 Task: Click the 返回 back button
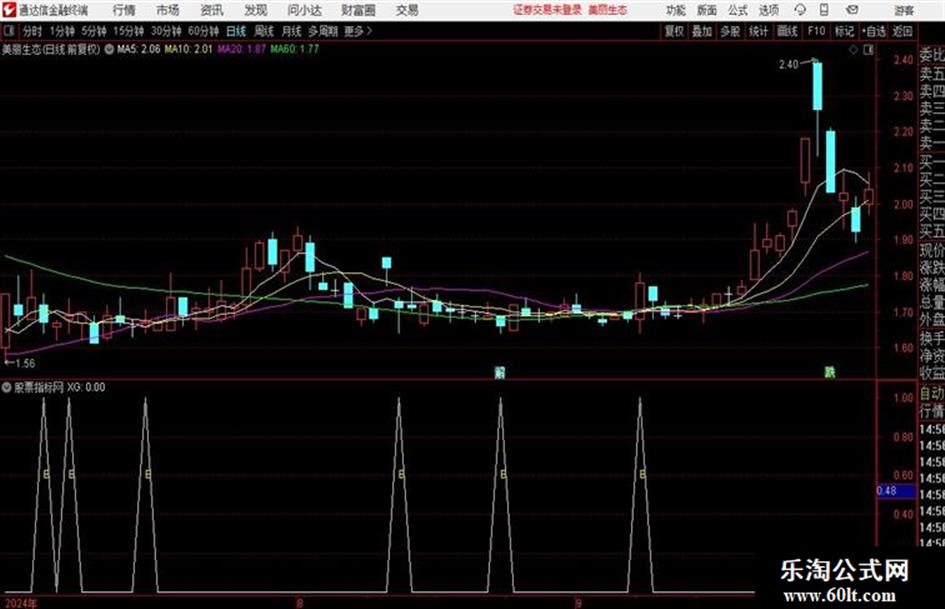902,31
